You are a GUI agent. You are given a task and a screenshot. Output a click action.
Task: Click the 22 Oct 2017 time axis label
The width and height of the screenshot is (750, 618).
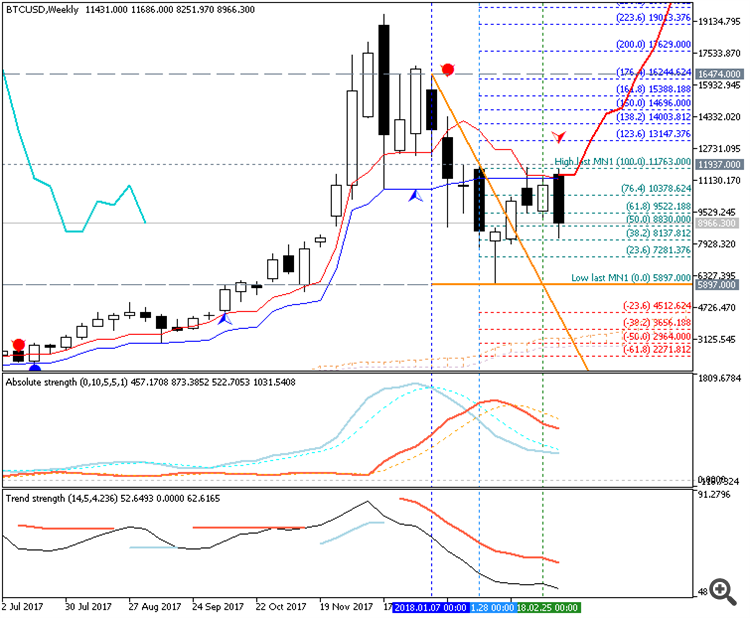point(281,607)
